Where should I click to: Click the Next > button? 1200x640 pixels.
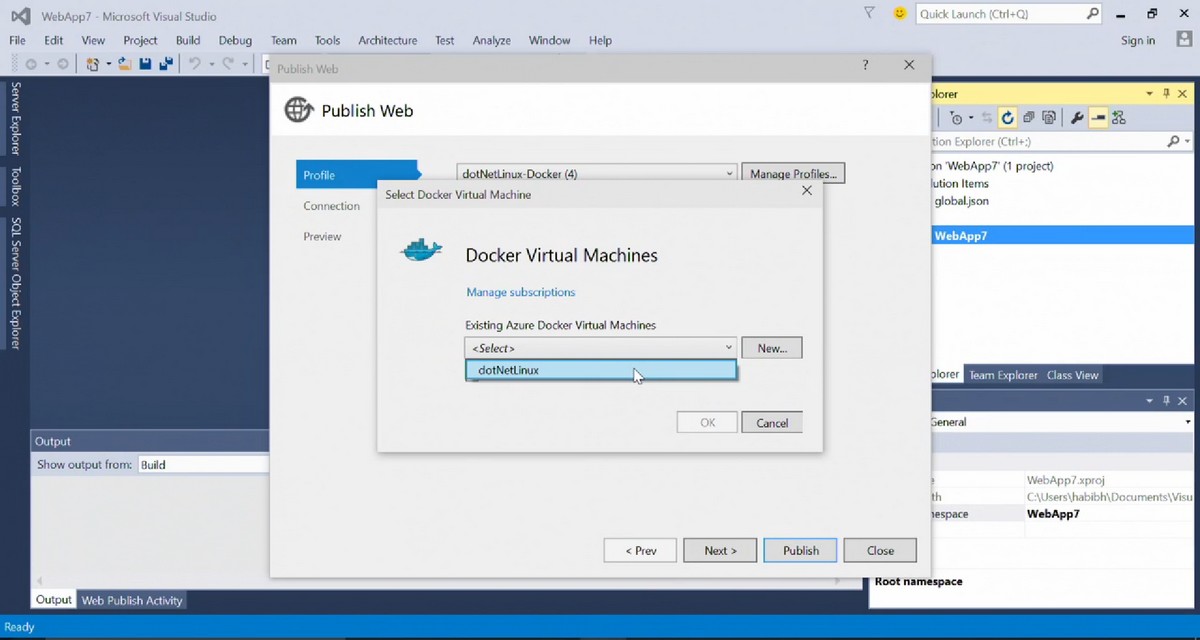click(720, 550)
